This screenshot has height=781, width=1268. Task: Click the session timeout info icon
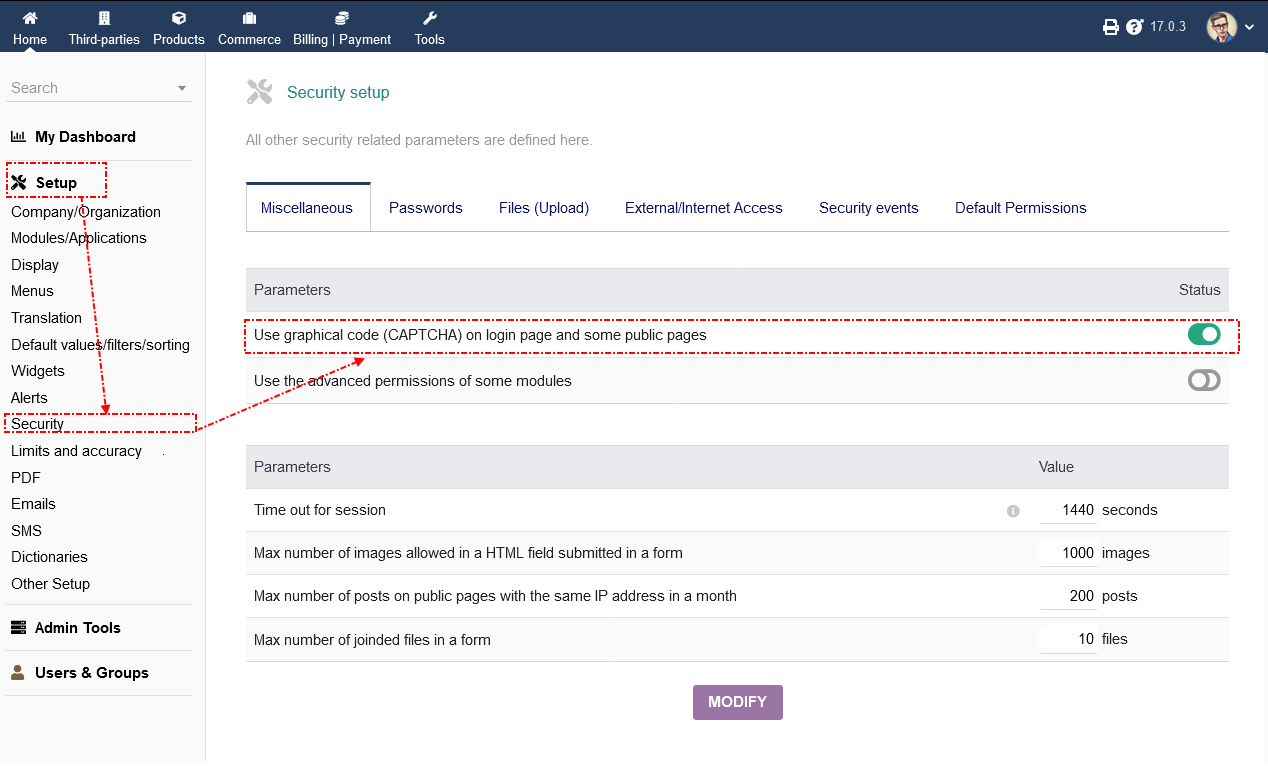pyautogui.click(x=1013, y=511)
